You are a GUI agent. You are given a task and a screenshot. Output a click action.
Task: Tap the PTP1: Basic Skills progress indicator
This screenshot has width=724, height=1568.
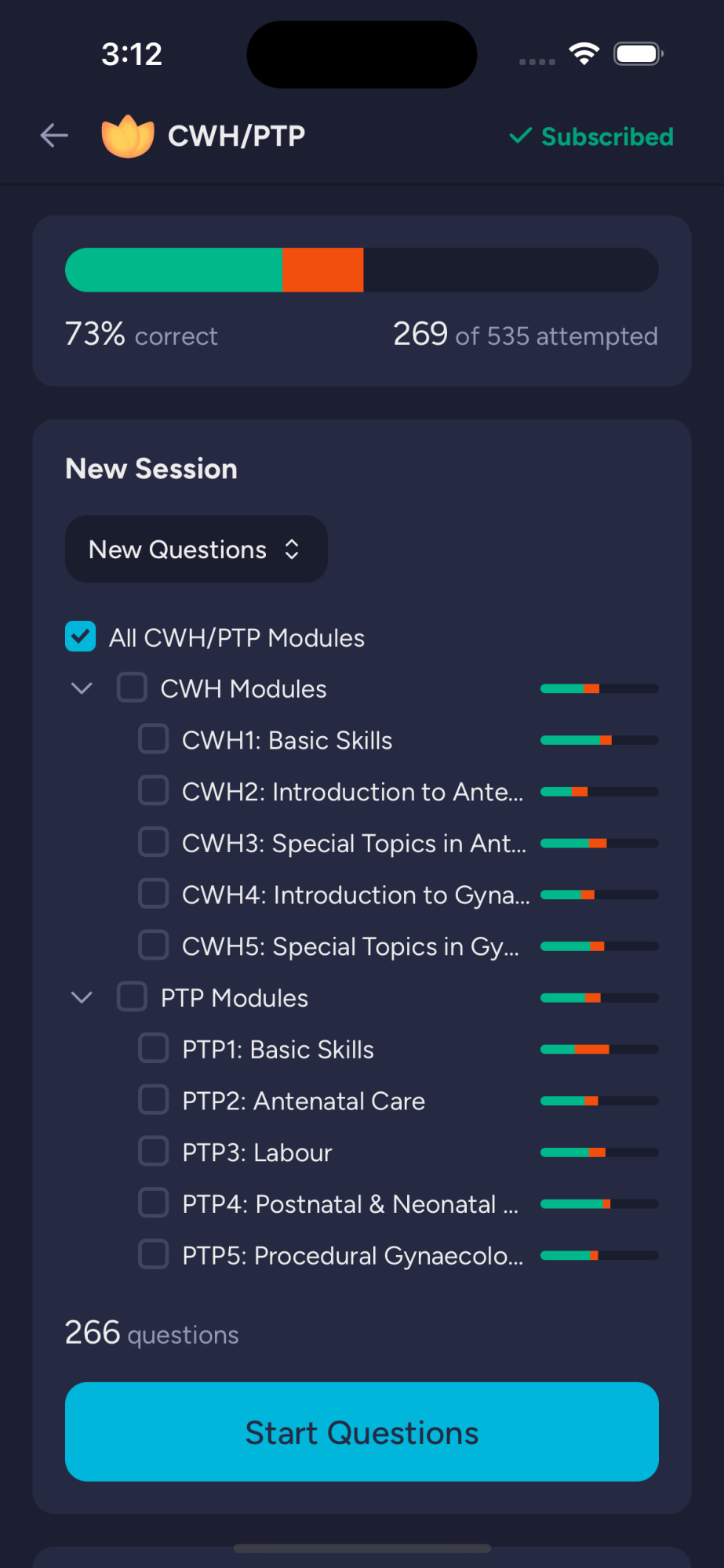pos(599,1049)
